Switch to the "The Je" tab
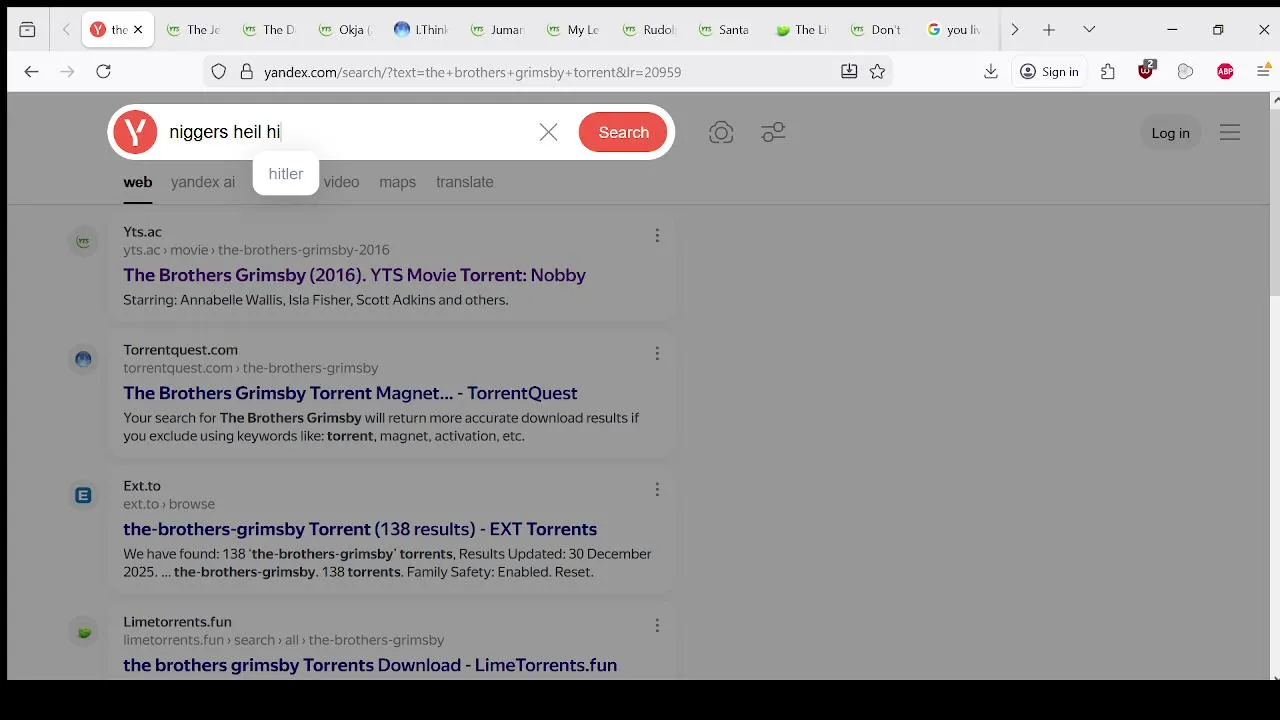Screen dimensions: 1280x720 pyautogui.click(x=194, y=30)
